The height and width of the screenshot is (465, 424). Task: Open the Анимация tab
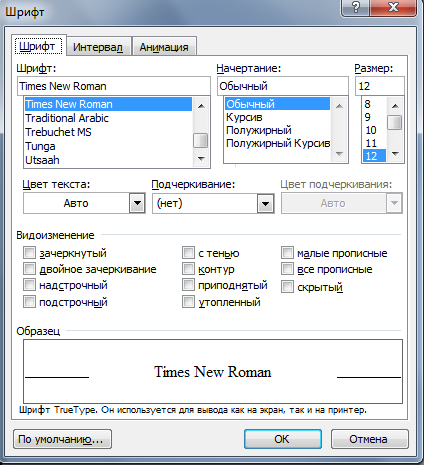click(x=164, y=47)
